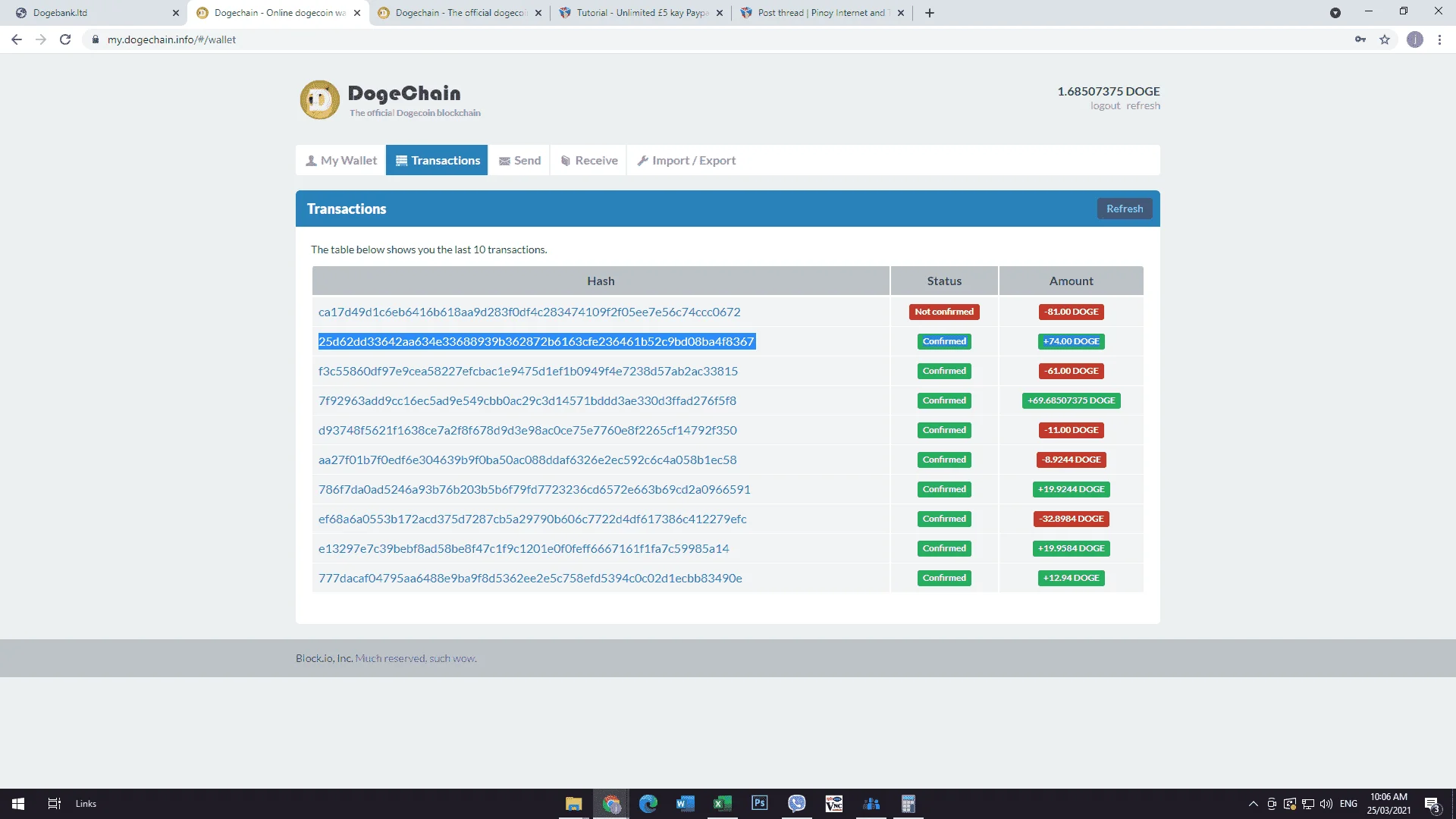This screenshot has height=819, width=1456.
Task: Click the Hash column header
Action: point(601,281)
